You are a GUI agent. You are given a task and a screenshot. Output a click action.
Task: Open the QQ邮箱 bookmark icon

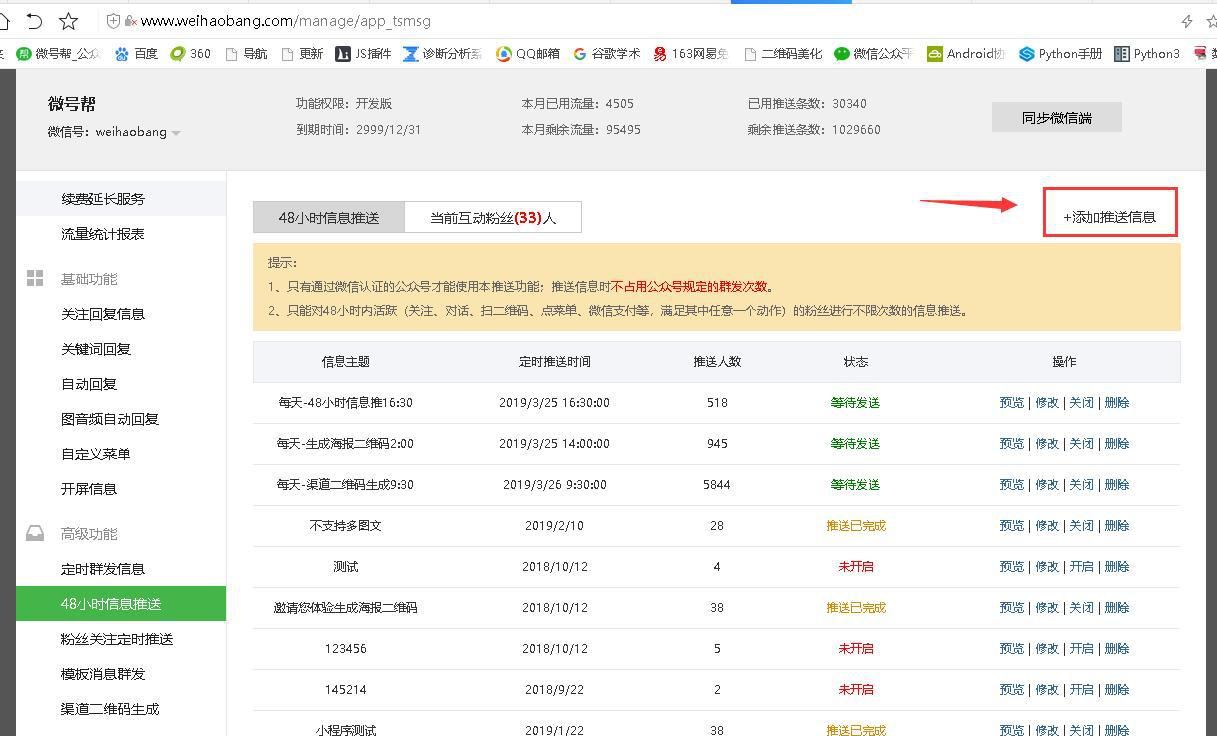[x=503, y=54]
